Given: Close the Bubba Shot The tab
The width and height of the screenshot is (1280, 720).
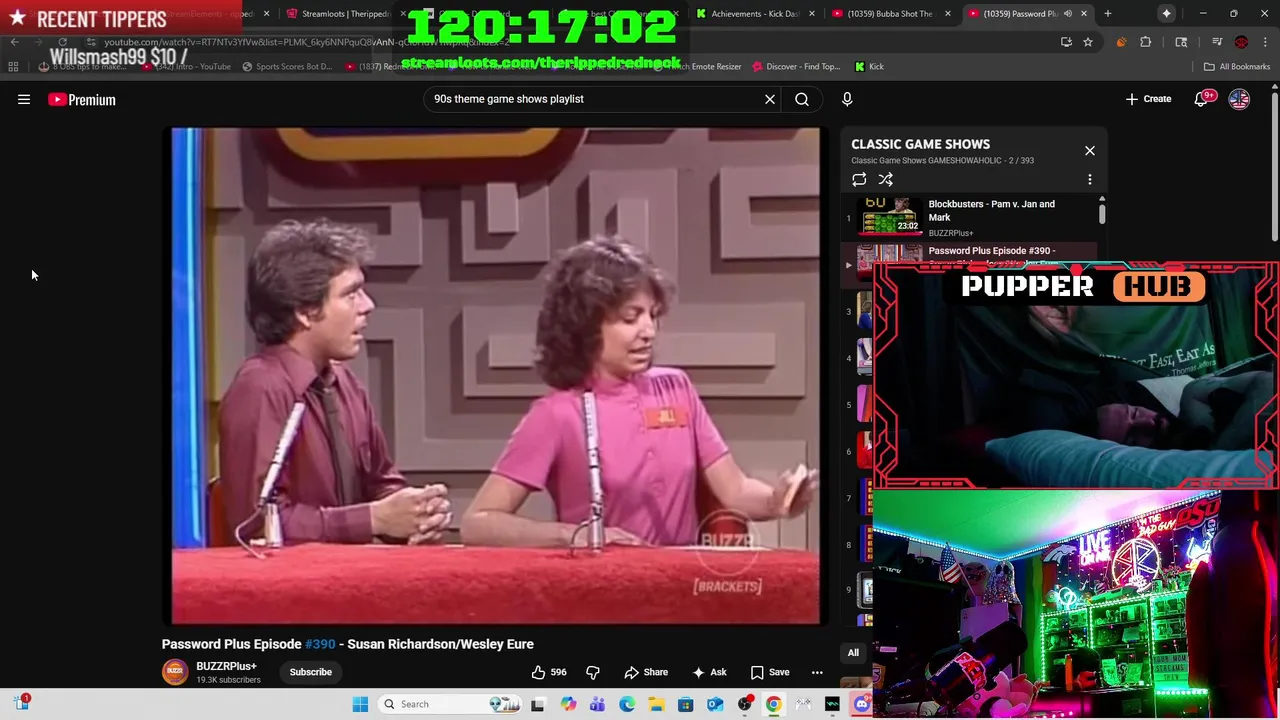Looking at the screenshot, I should [x=948, y=14].
